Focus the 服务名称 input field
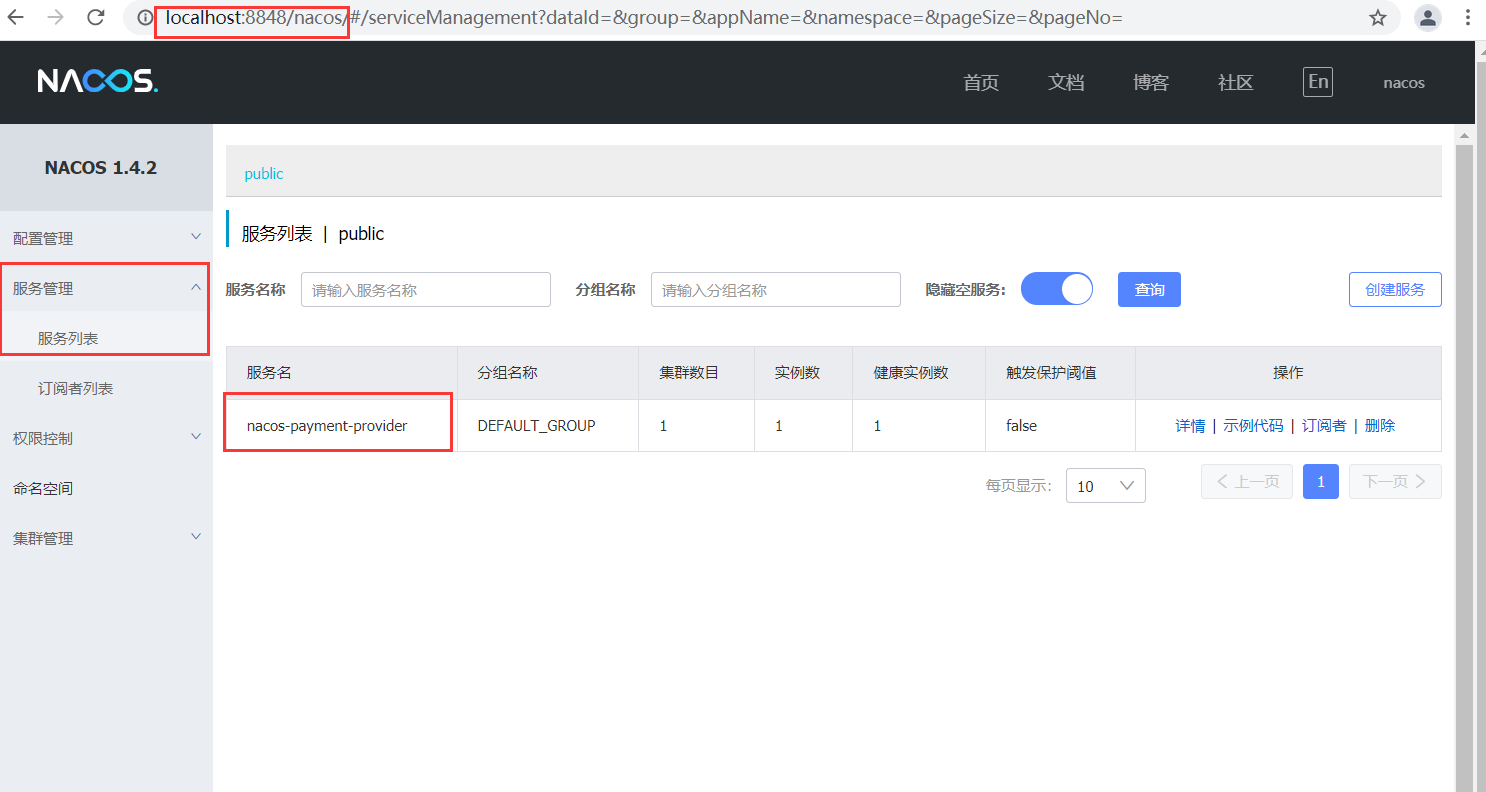Image resolution: width=1486 pixels, height=792 pixels. click(x=426, y=289)
